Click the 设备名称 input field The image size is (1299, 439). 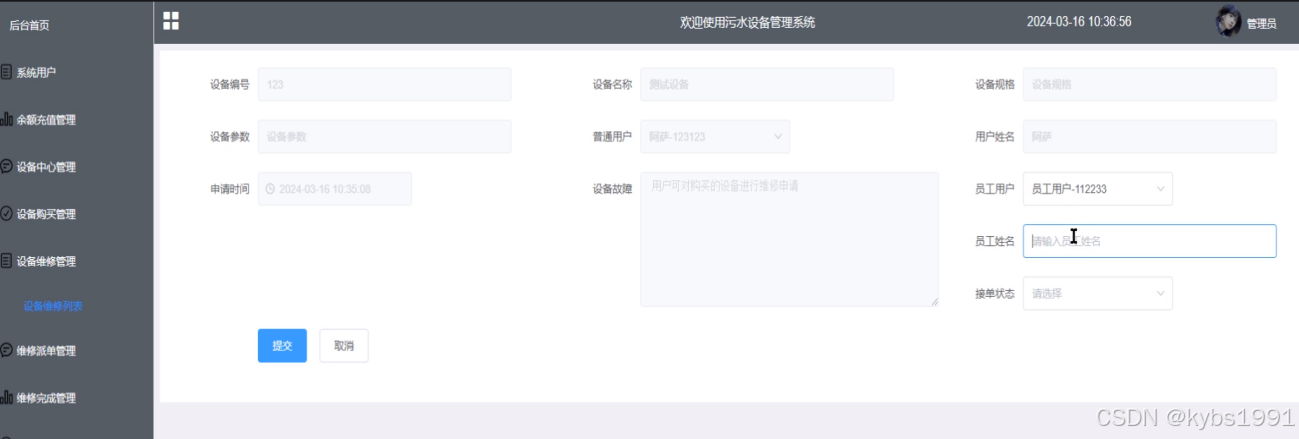coord(767,84)
